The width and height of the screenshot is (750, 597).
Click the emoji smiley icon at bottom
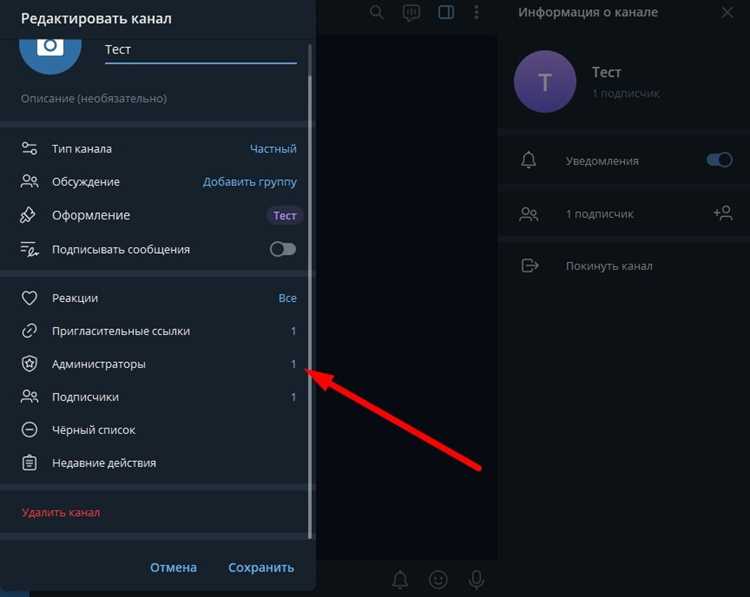pos(438,580)
